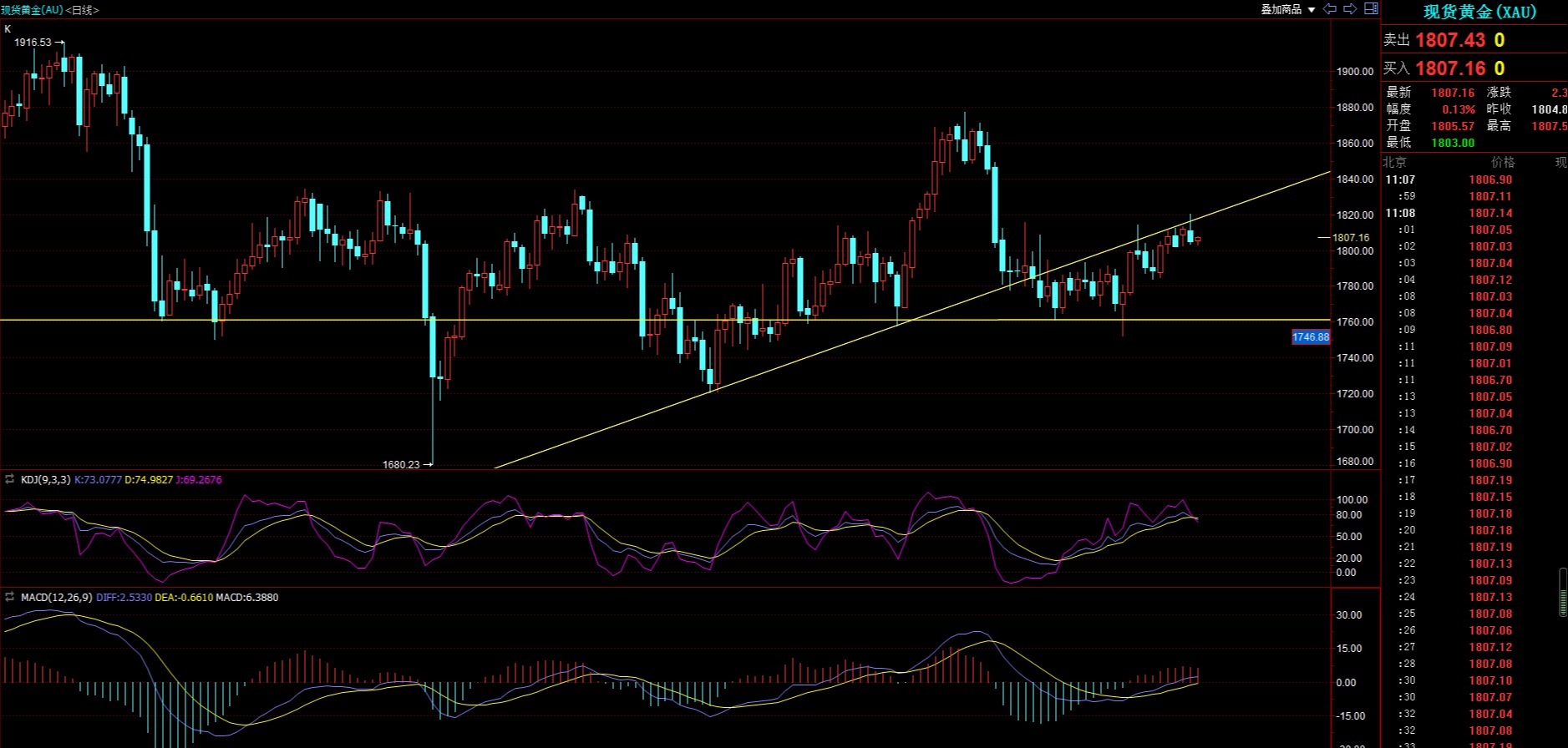The width and height of the screenshot is (1568, 748).
Task: Click the D:74.9827 value
Action: coord(149,480)
